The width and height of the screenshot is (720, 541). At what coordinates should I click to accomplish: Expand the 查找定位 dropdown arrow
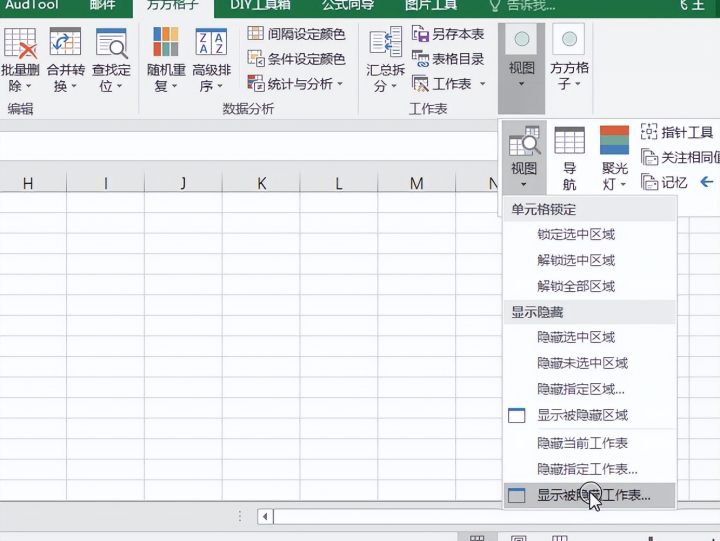click(x=119, y=86)
